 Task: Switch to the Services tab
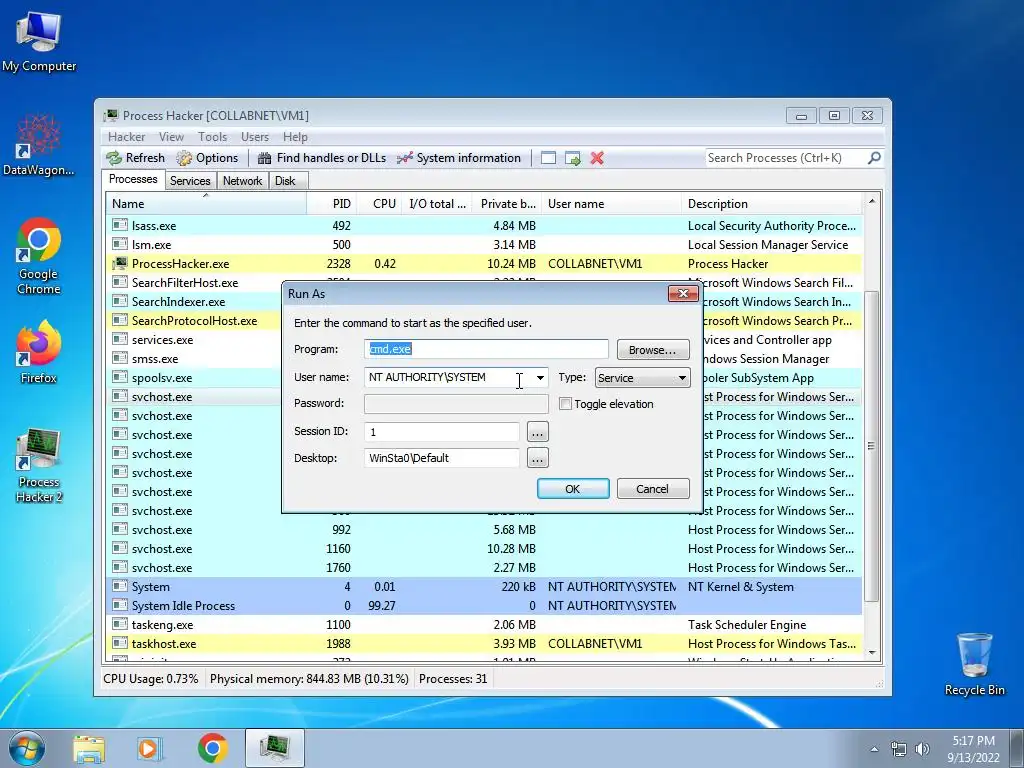tap(190, 181)
